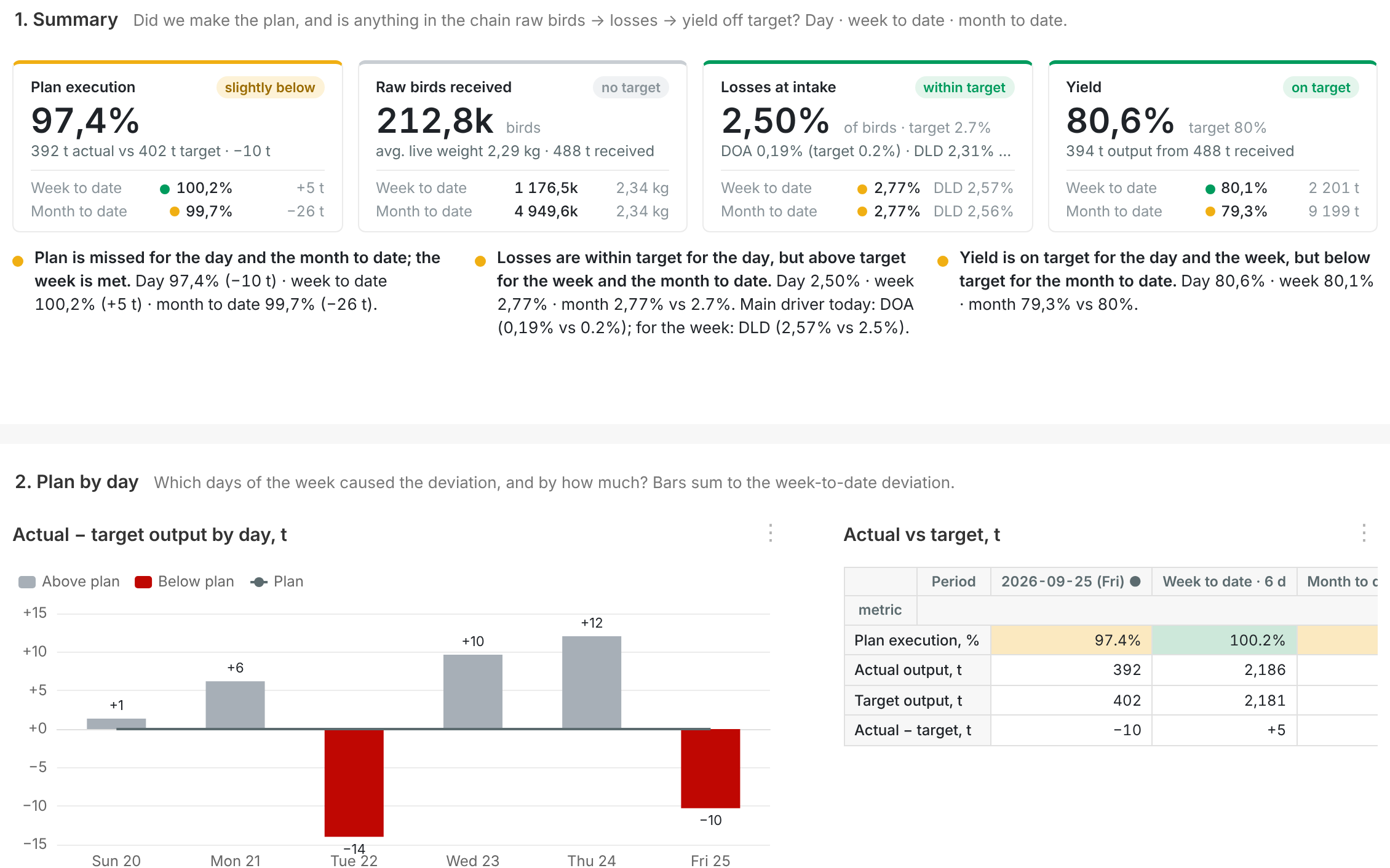This screenshot has height=868, width=1390.
Task: Click the 212,8k Raw birds received value
Action: pos(435,120)
